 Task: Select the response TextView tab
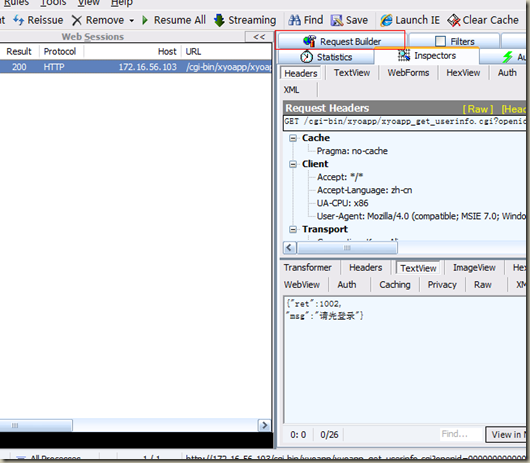click(x=418, y=268)
